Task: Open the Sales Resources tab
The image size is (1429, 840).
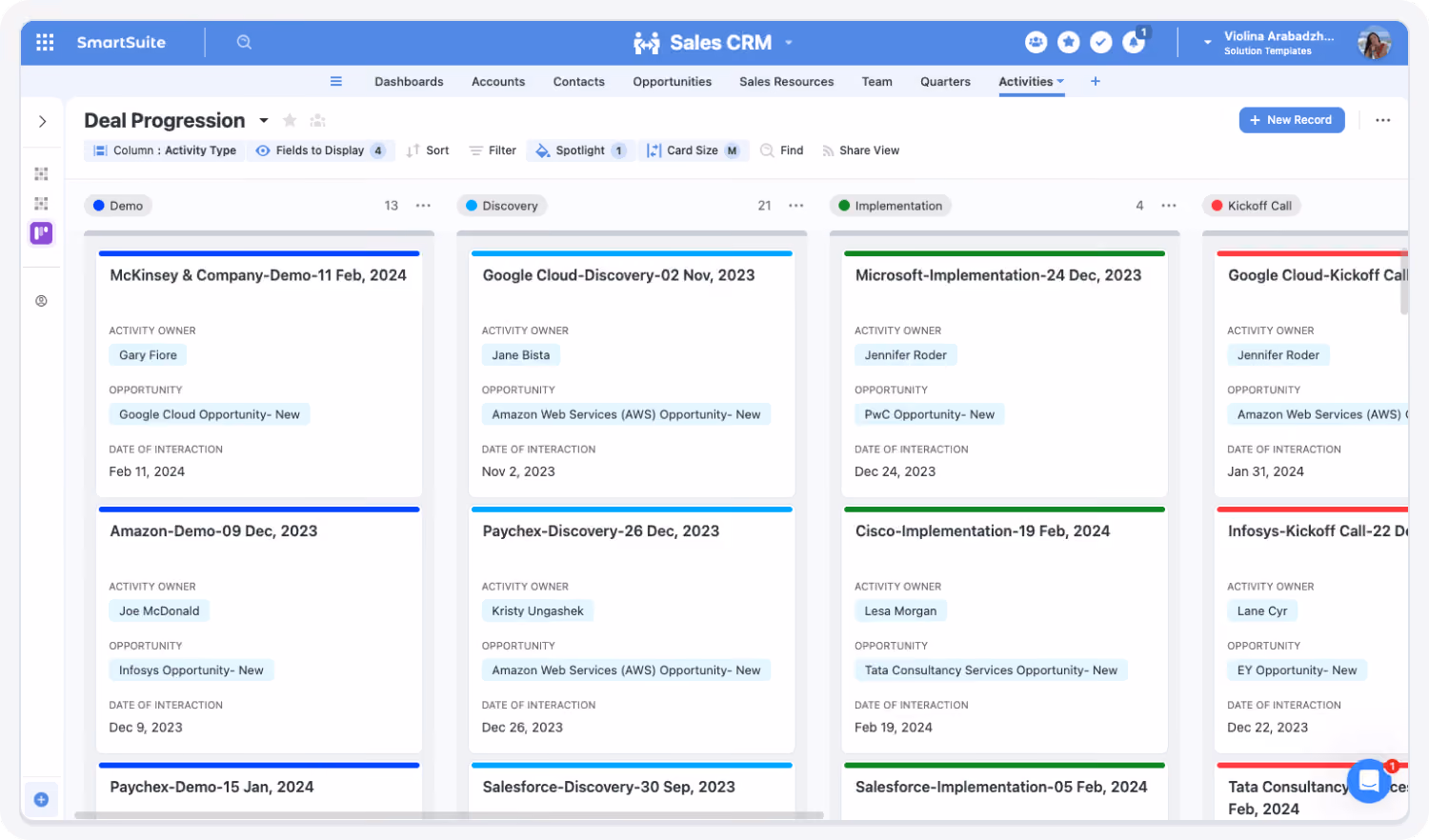Action: pyautogui.click(x=787, y=82)
